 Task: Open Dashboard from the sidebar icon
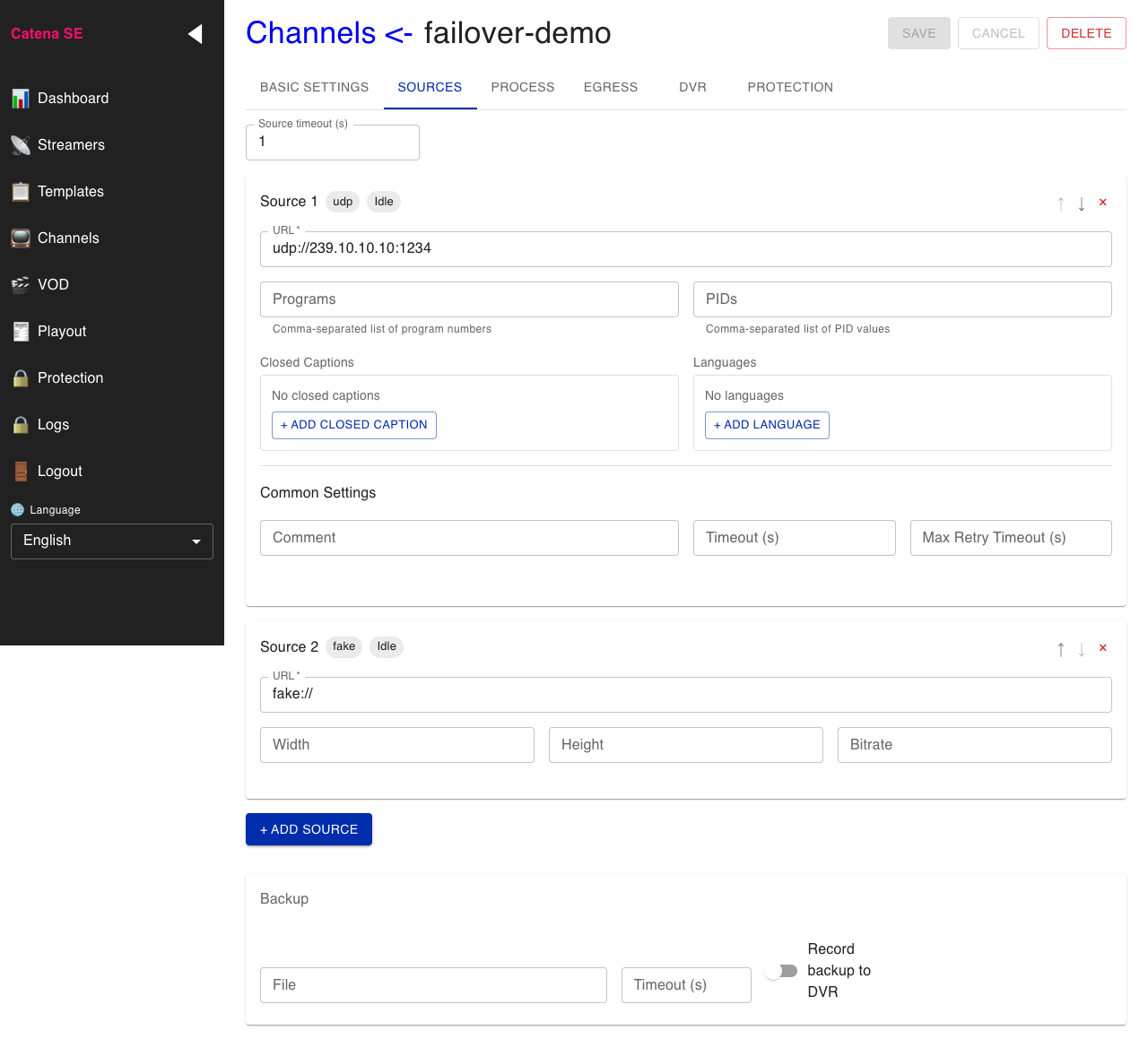[x=21, y=99]
